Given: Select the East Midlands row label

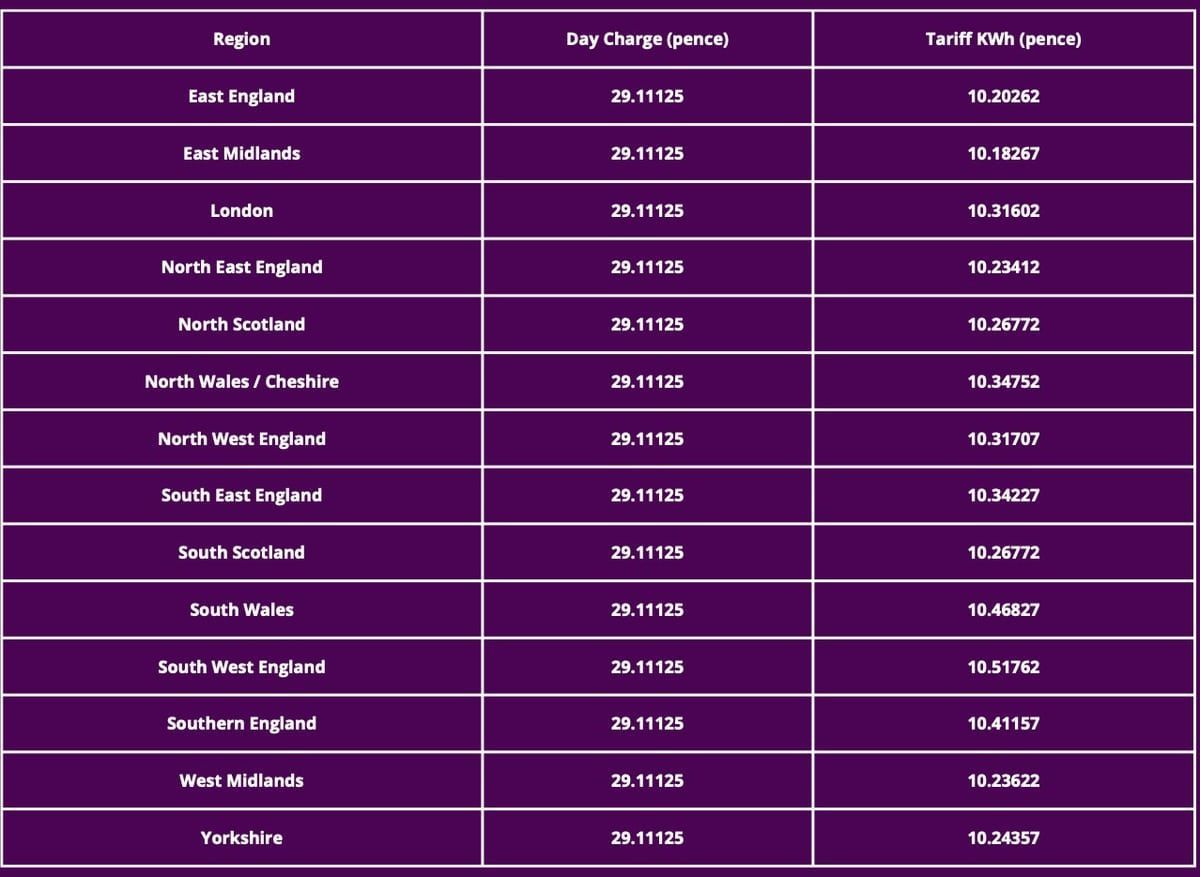Looking at the screenshot, I should pos(241,154).
